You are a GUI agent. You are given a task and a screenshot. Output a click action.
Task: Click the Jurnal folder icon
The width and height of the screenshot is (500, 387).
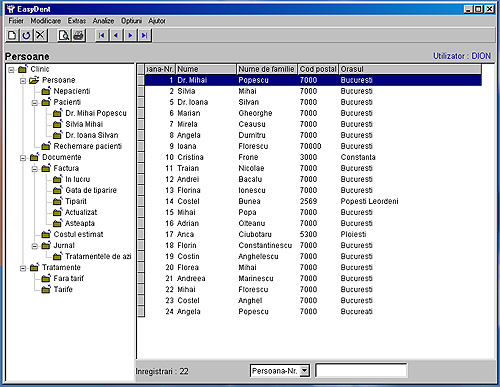(46, 245)
